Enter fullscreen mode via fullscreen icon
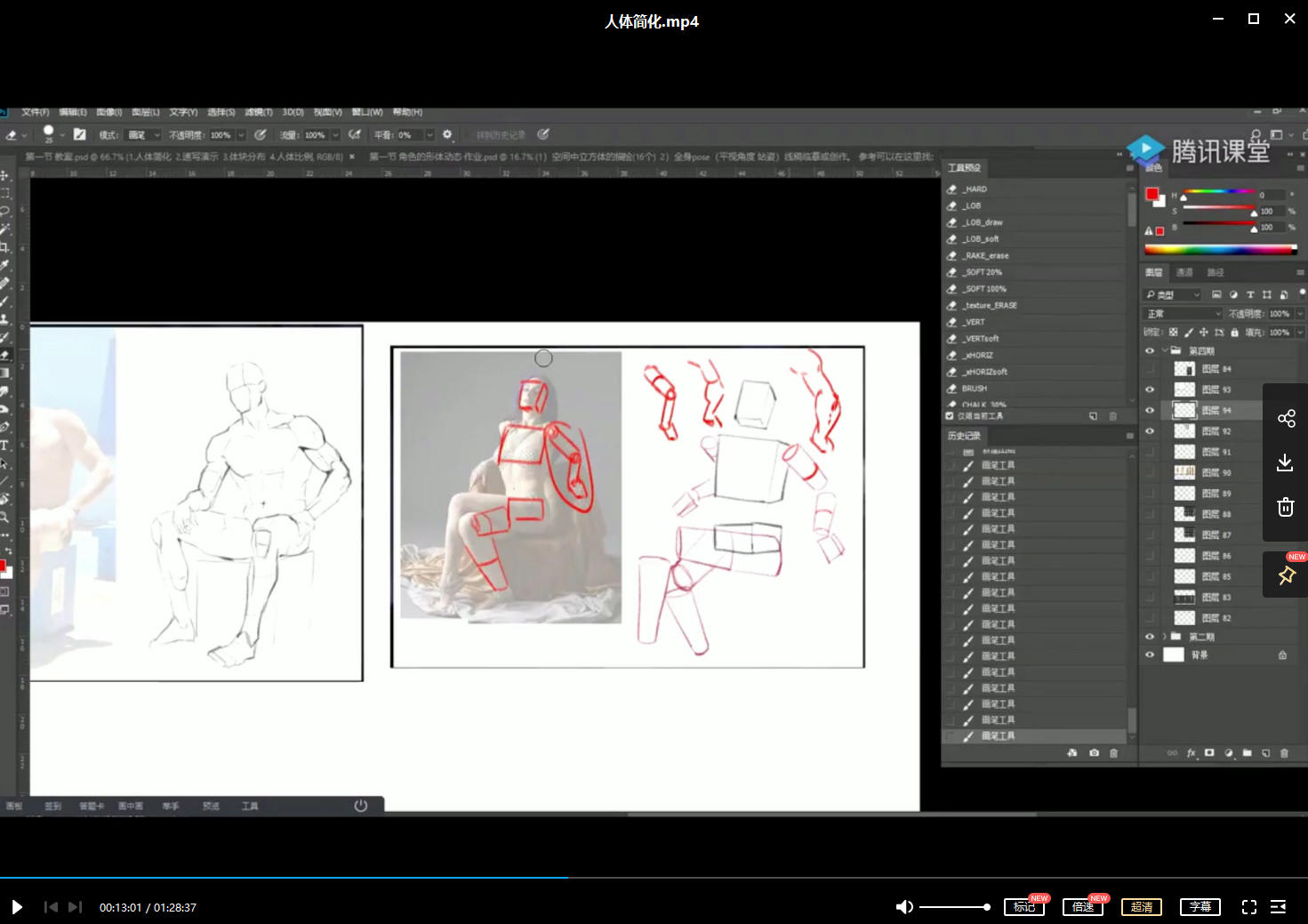This screenshot has height=924, width=1308. coord(1248,907)
